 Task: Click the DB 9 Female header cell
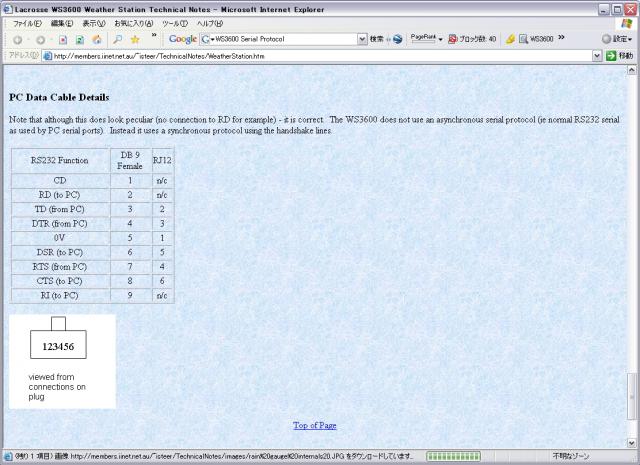tap(130, 160)
